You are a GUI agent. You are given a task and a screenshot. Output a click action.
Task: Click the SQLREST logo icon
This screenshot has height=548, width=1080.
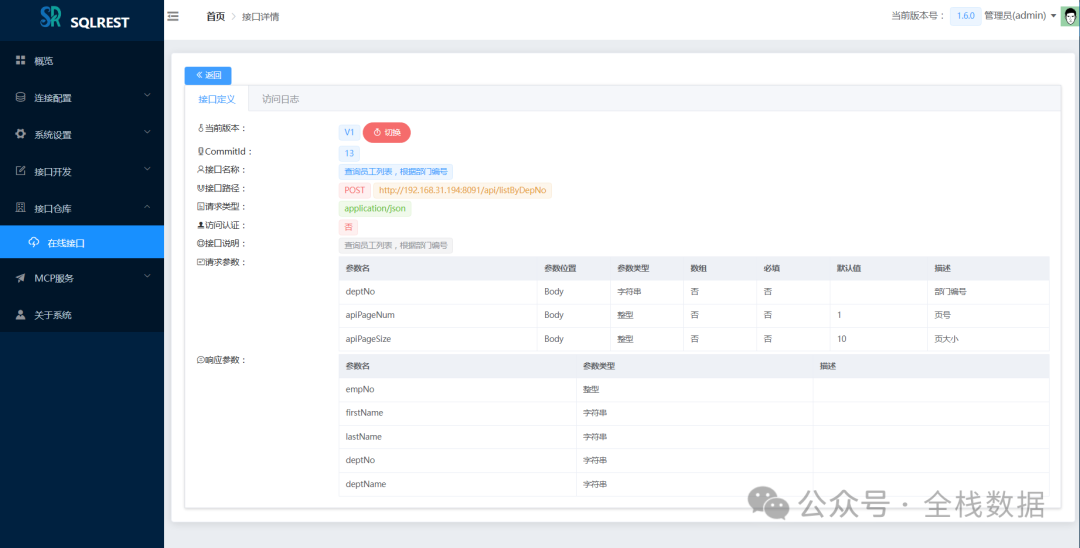click(x=51, y=18)
